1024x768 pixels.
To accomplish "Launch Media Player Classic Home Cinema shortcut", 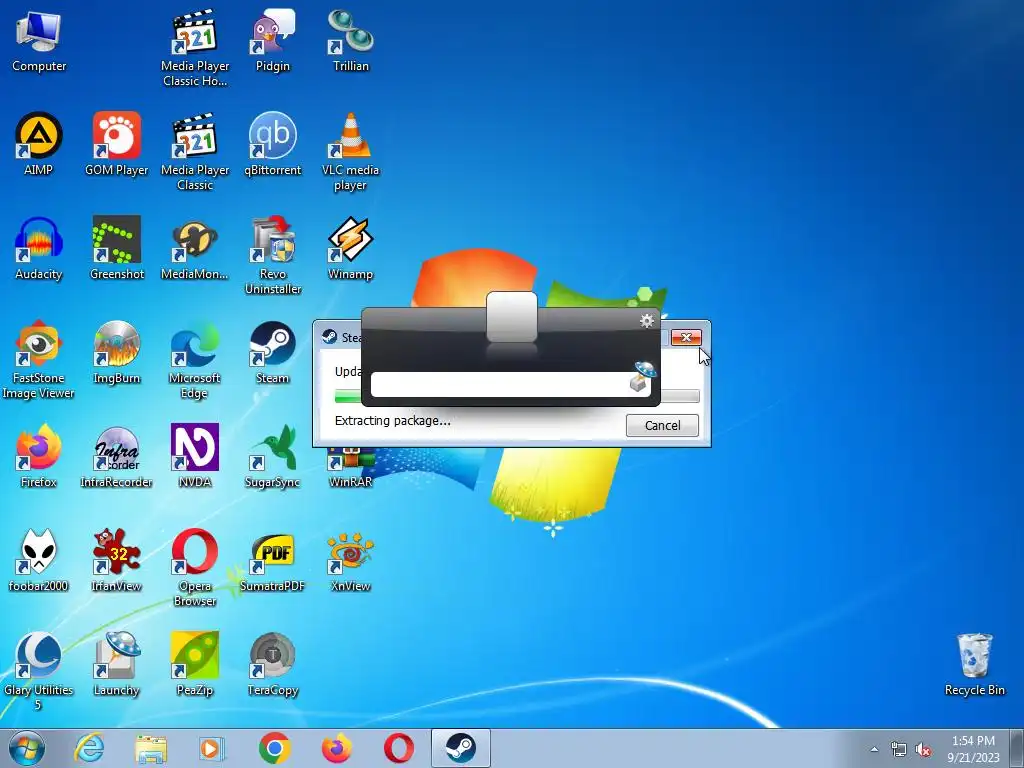I will coord(195,48).
